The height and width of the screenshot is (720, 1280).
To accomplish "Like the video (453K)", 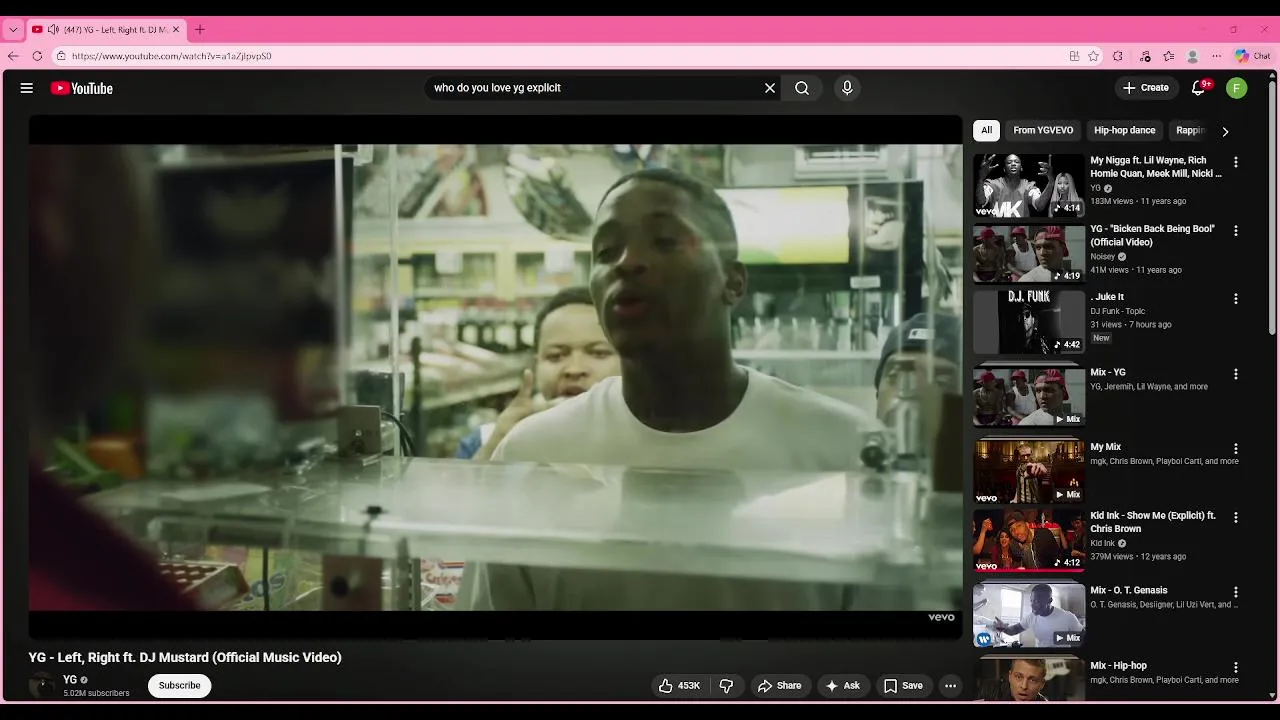I will pos(679,686).
